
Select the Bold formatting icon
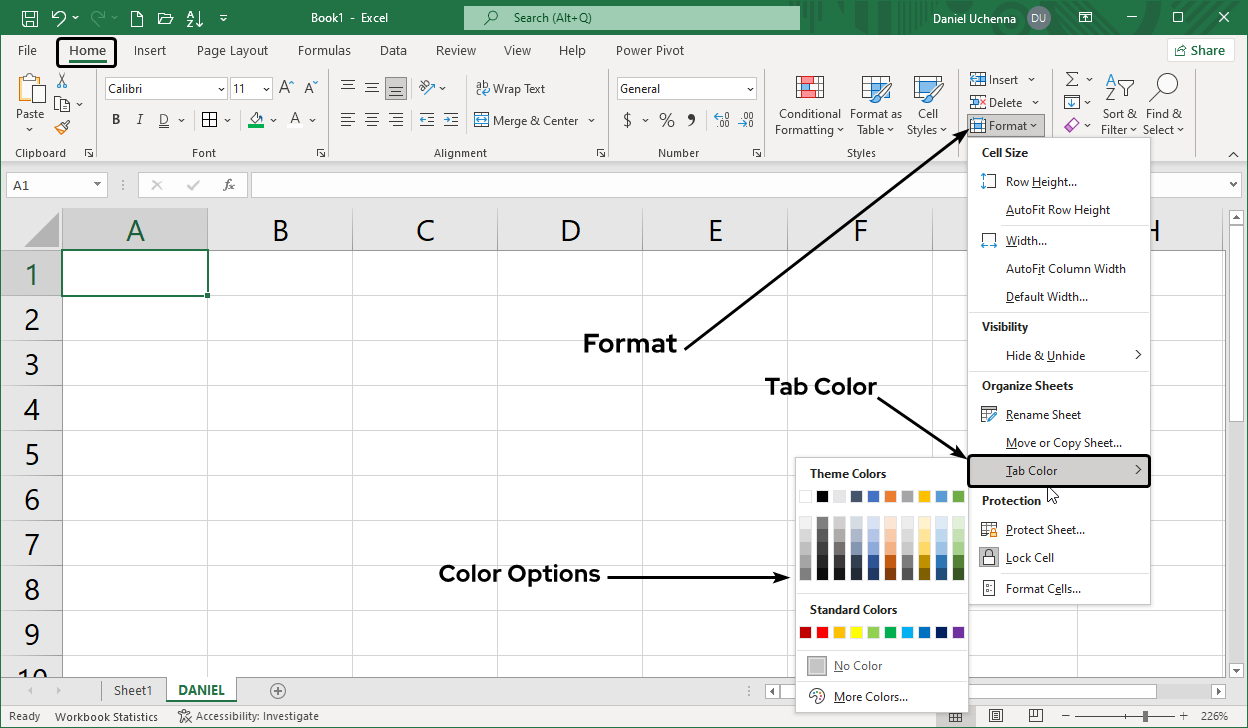(115, 119)
